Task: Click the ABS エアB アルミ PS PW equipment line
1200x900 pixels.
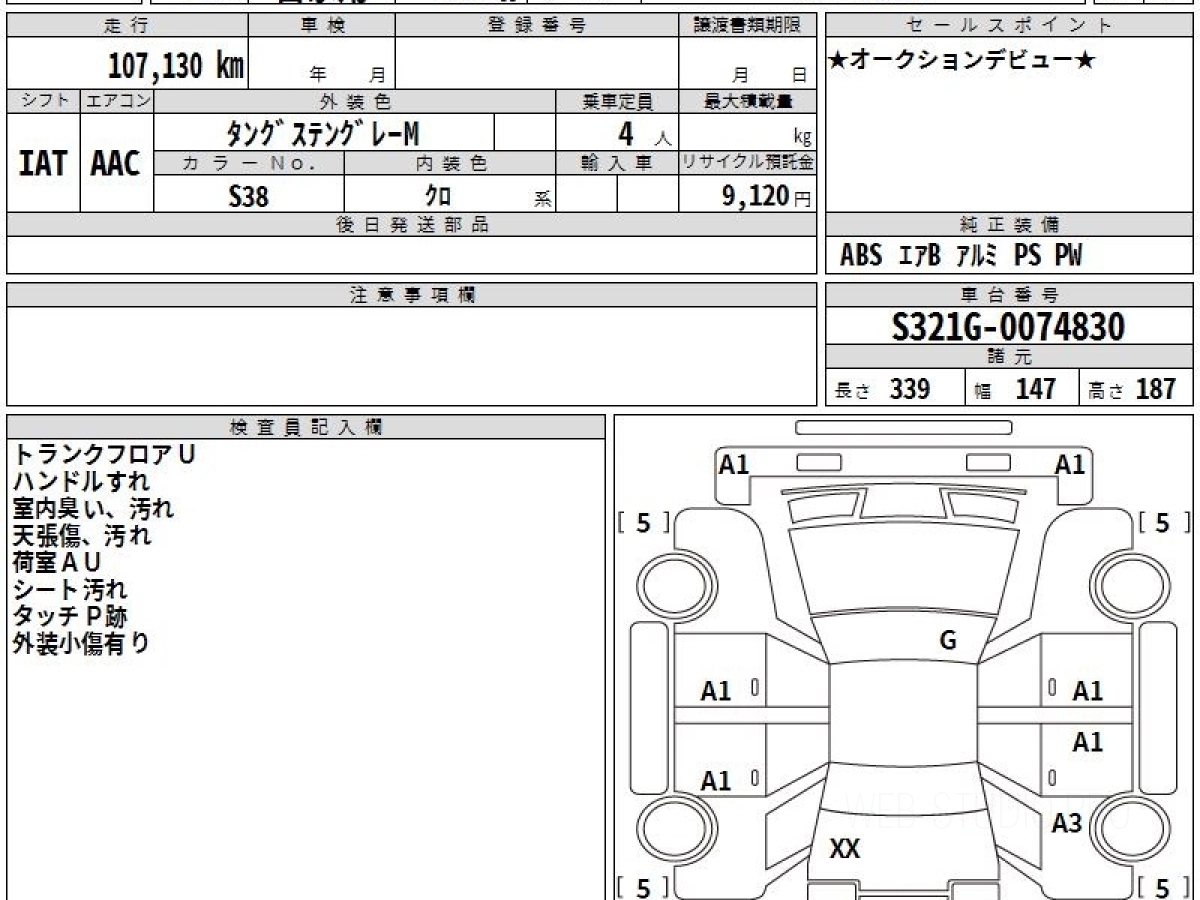Action: coord(960,256)
